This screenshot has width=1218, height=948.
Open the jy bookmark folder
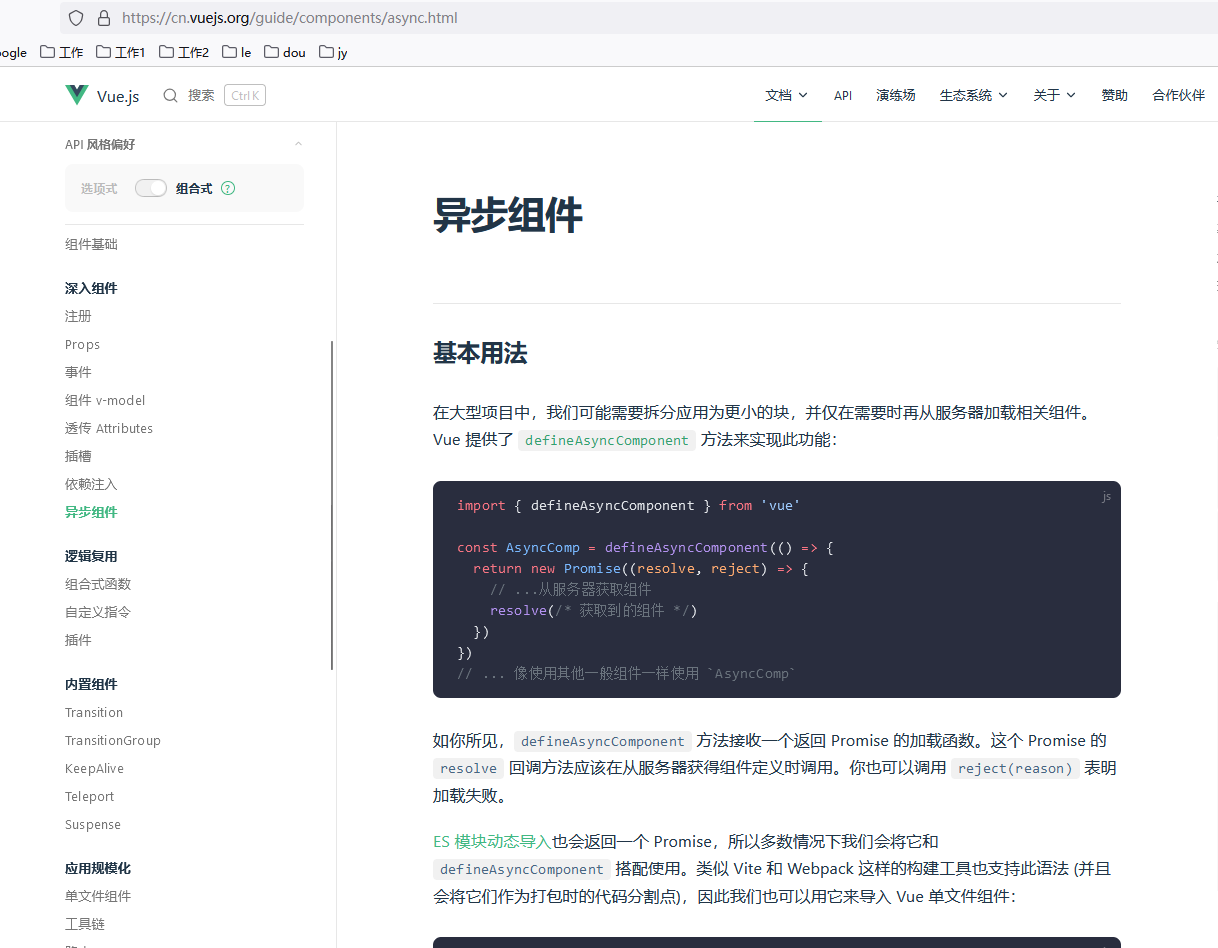tap(334, 52)
